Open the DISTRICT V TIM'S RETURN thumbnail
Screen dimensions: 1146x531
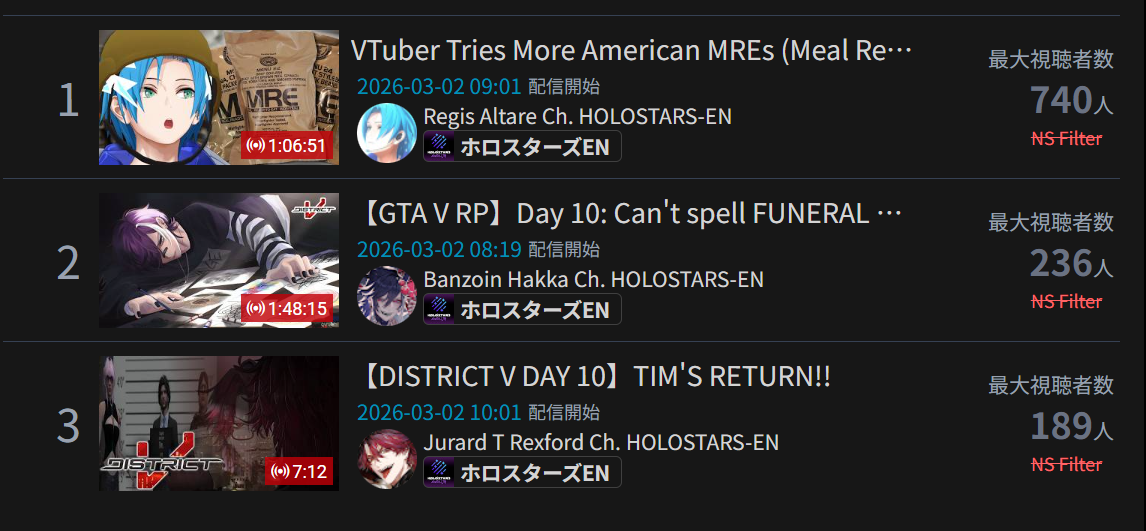[x=219, y=423]
